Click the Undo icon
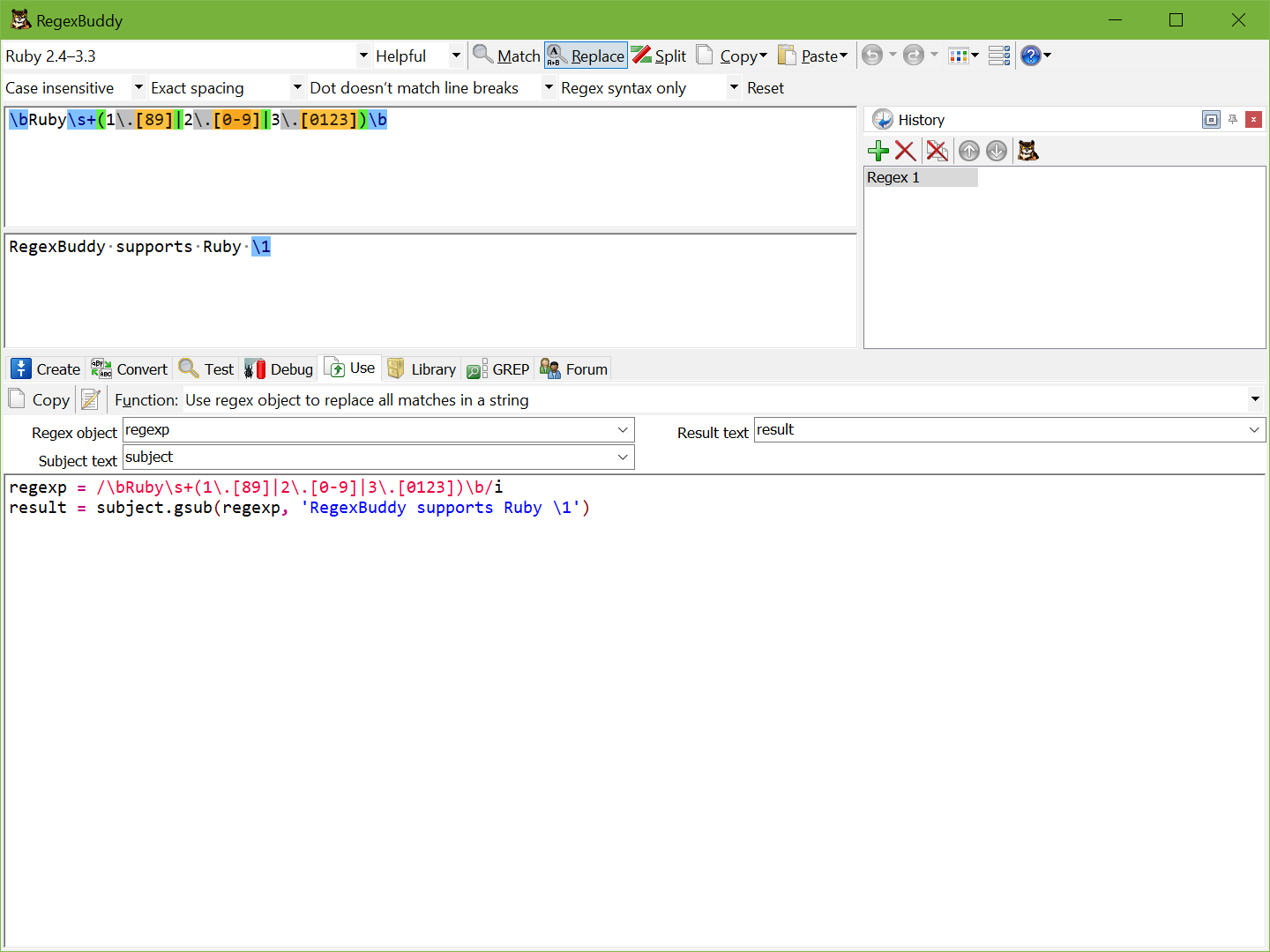The image size is (1270, 952). [x=872, y=56]
